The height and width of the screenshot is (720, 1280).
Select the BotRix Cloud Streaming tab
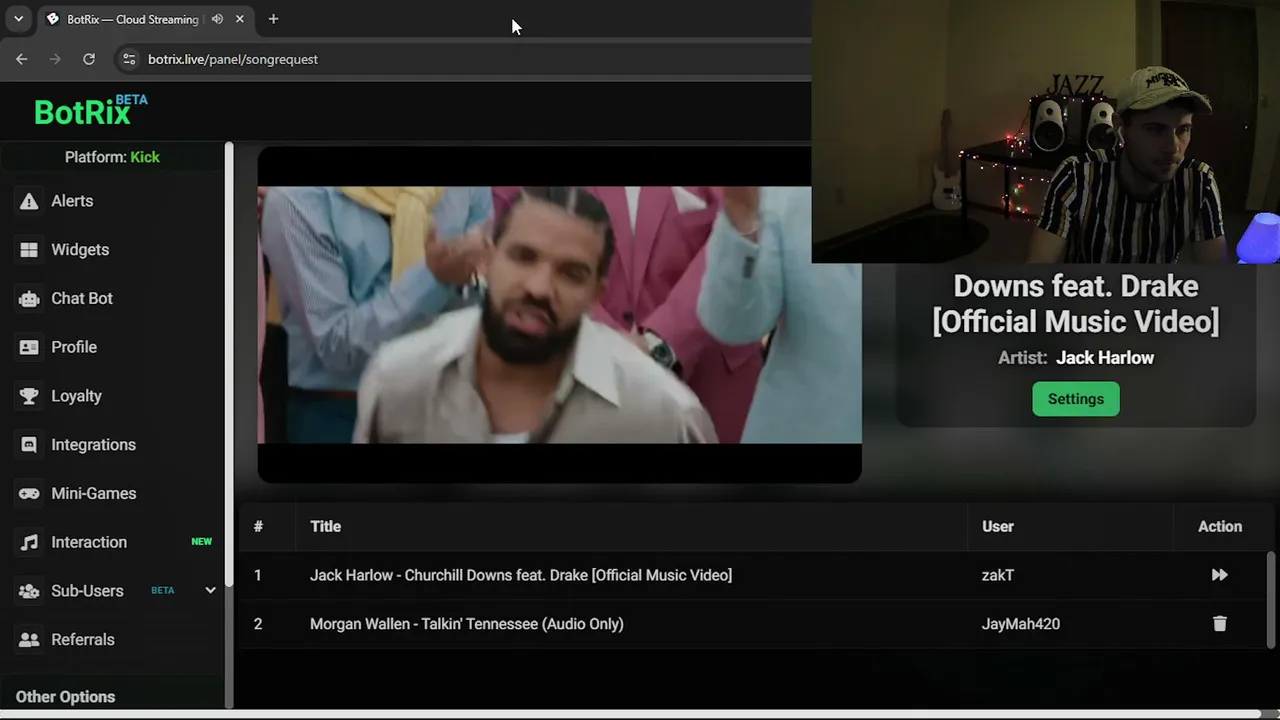pyautogui.click(x=146, y=19)
